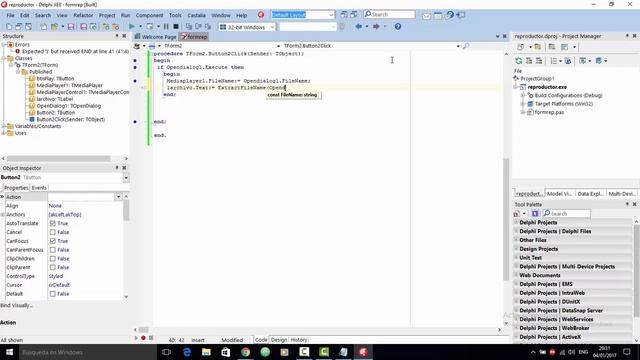
Task: Click the Tool Palette search field
Action: (566, 213)
